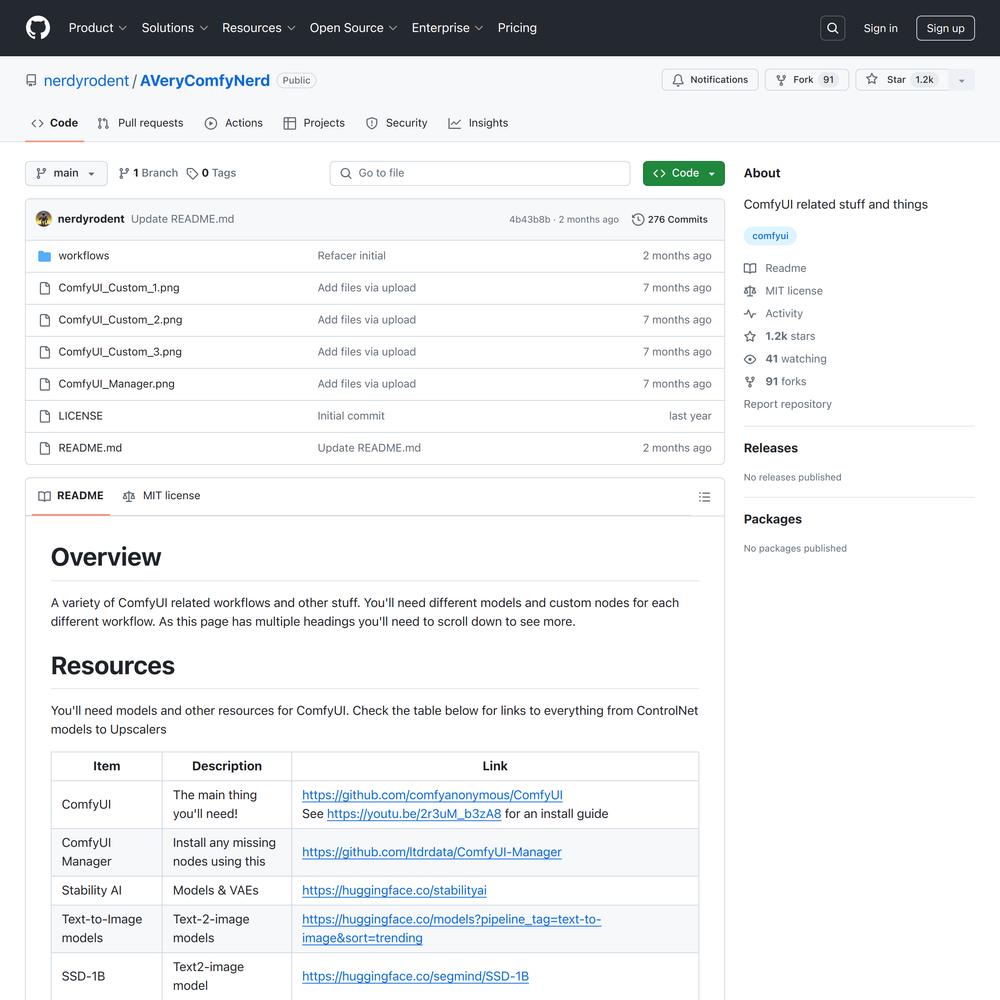Open the Pricing link
The width and height of the screenshot is (1000, 1000).
[517, 28]
